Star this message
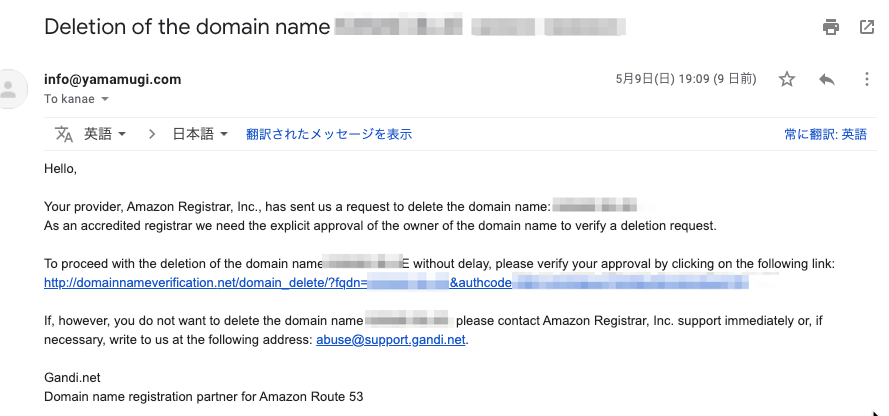 click(x=786, y=79)
